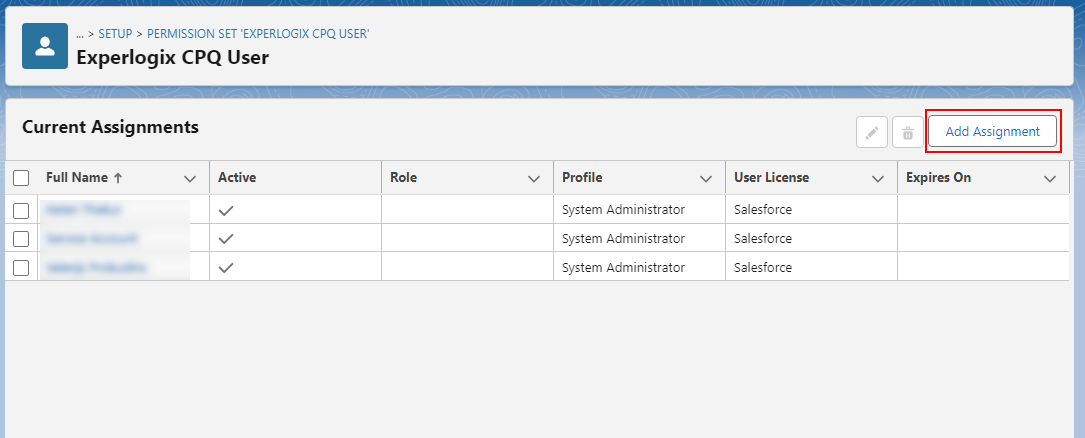This screenshot has height=438, width=1085.
Task: Open the PERMISSION SET 'EXPERLOGIX CPQ USER' breadcrumb
Action: pyautogui.click(x=258, y=33)
